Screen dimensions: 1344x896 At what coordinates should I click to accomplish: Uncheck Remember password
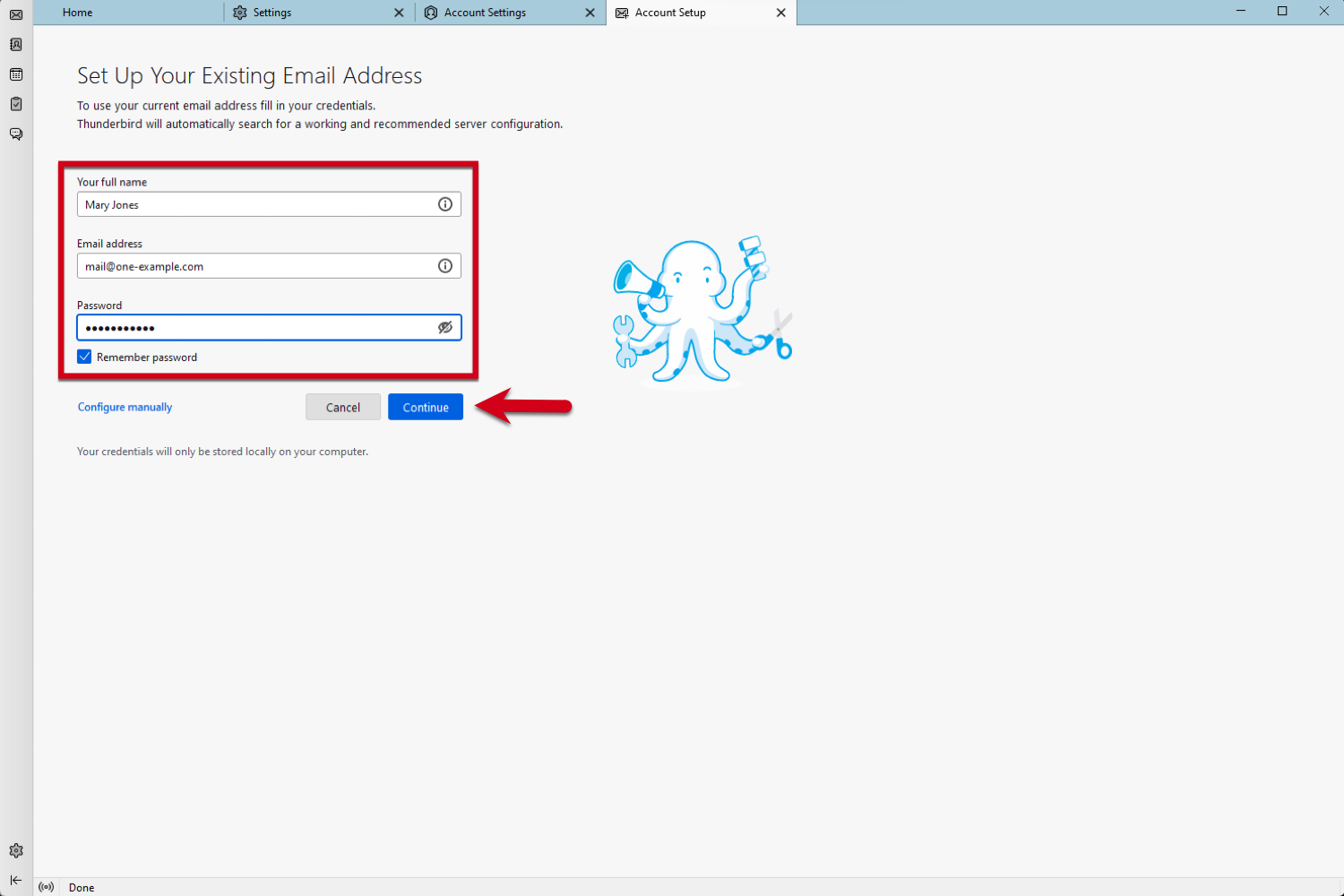coord(83,356)
